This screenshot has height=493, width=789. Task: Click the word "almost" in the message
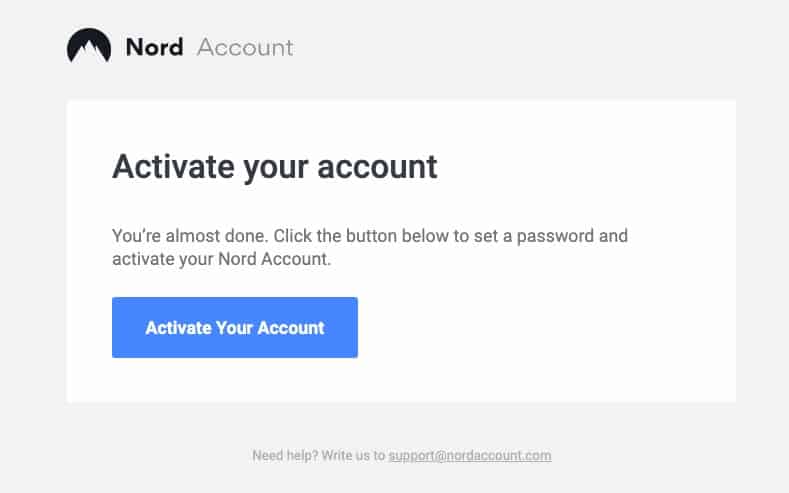(x=196, y=237)
